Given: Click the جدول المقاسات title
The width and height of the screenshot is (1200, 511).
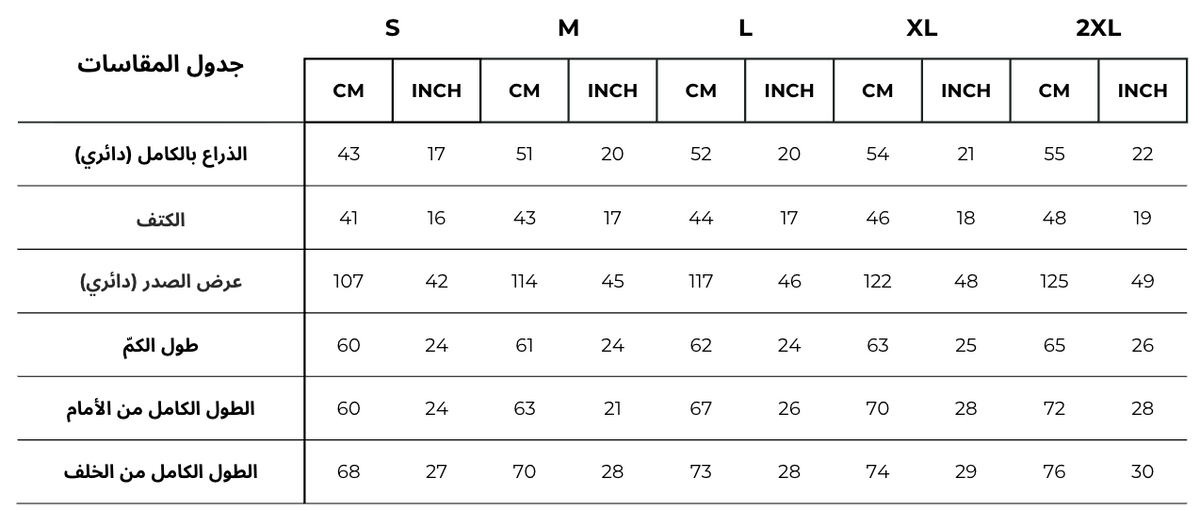Looking at the screenshot, I should pyautogui.click(x=161, y=65).
